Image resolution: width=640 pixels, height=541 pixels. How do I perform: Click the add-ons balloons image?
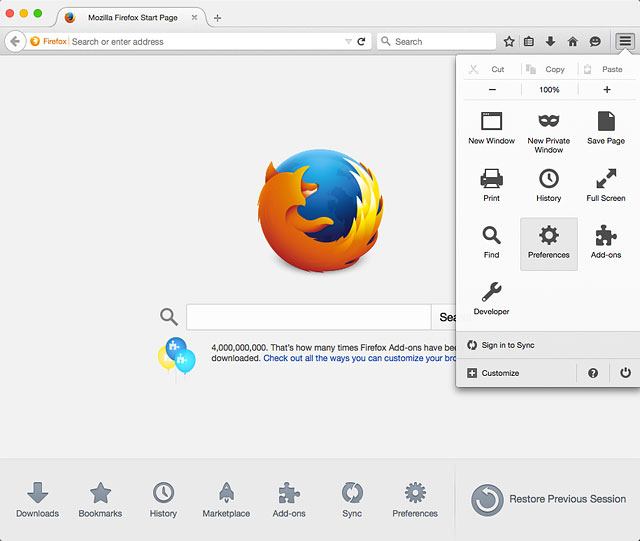tap(177, 355)
